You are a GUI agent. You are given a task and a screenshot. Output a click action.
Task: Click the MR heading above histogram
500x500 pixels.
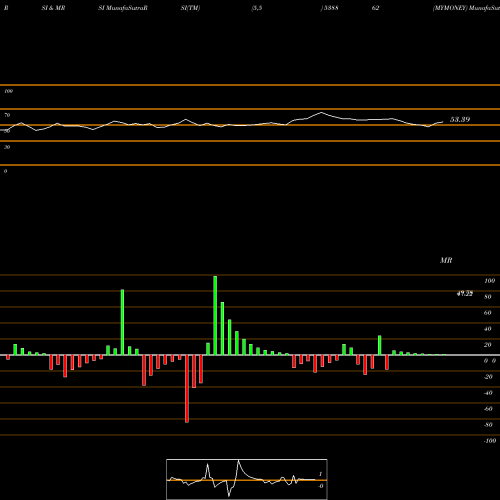[446, 260]
